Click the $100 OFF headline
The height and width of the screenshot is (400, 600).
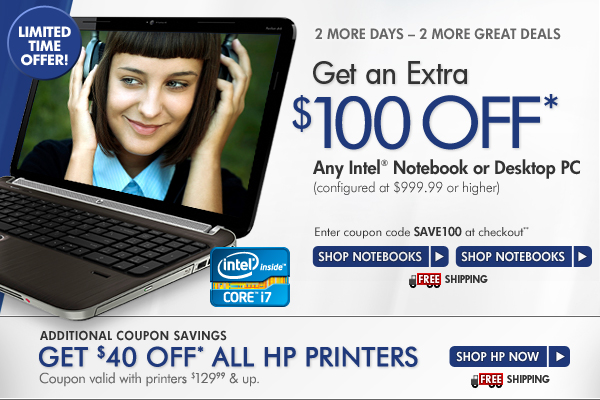pos(425,122)
